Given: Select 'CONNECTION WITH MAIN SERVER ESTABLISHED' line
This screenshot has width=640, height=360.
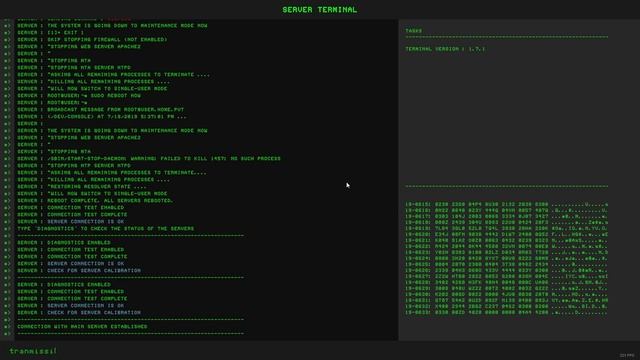Looking at the screenshot, I should (82, 327).
